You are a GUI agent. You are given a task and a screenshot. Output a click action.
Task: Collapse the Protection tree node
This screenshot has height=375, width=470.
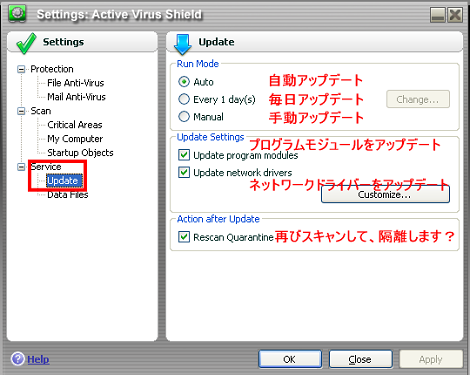tap(21, 69)
